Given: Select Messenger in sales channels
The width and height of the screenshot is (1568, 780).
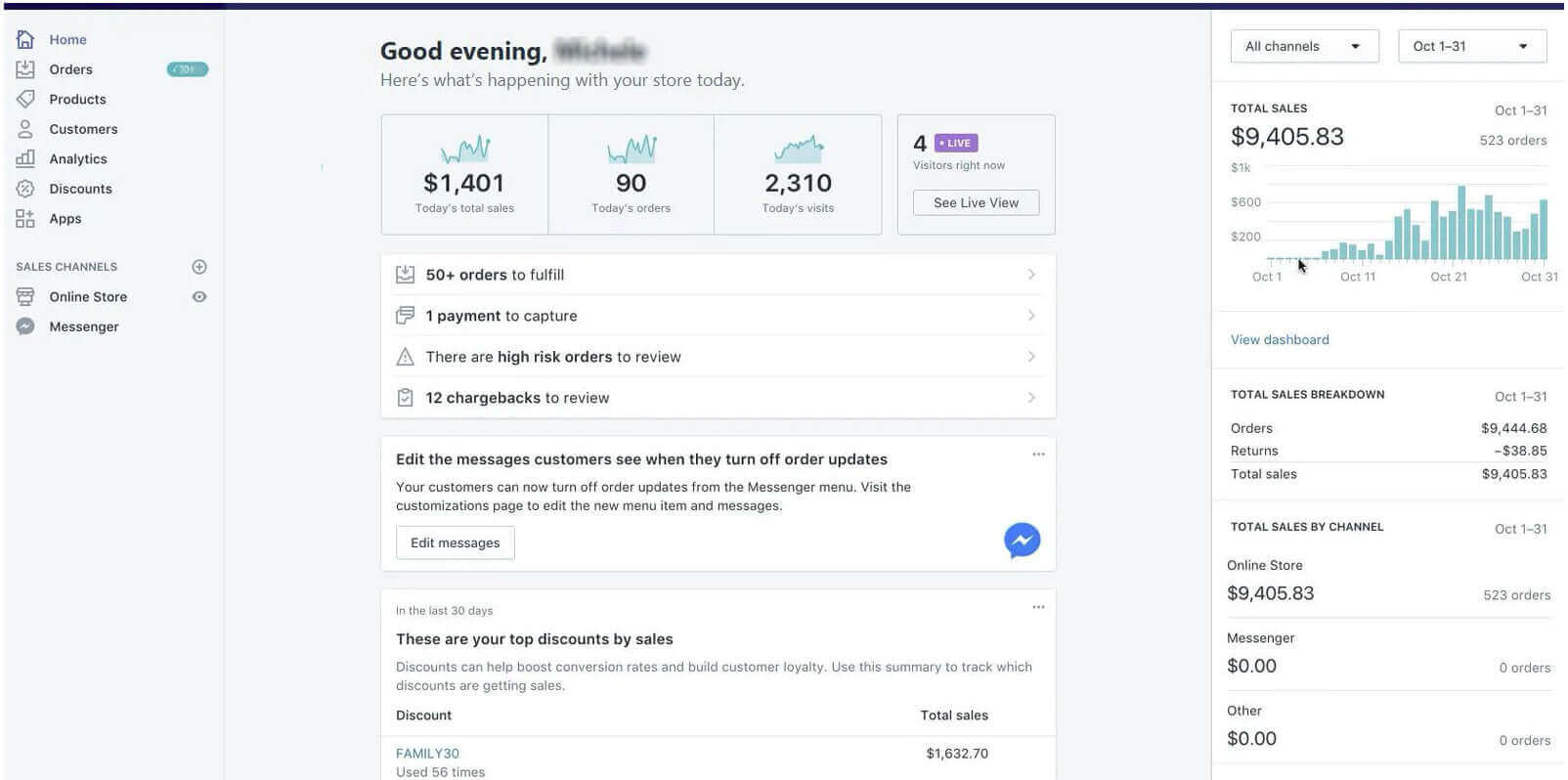Looking at the screenshot, I should [84, 326].
